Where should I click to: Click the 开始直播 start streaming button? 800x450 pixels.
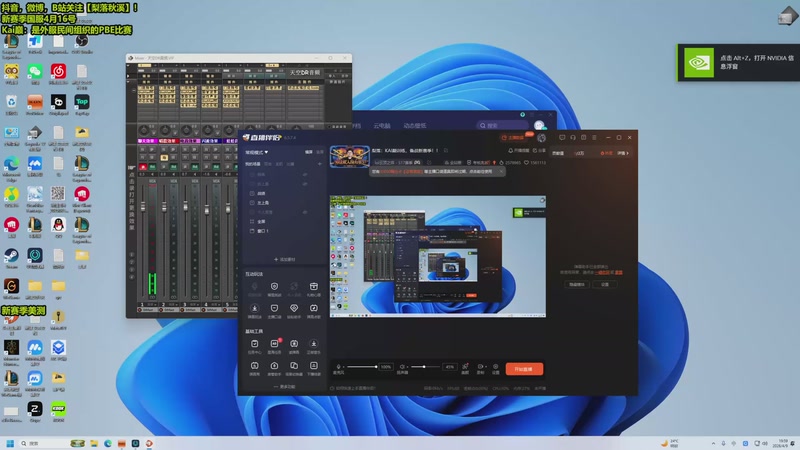pos(524,369)
